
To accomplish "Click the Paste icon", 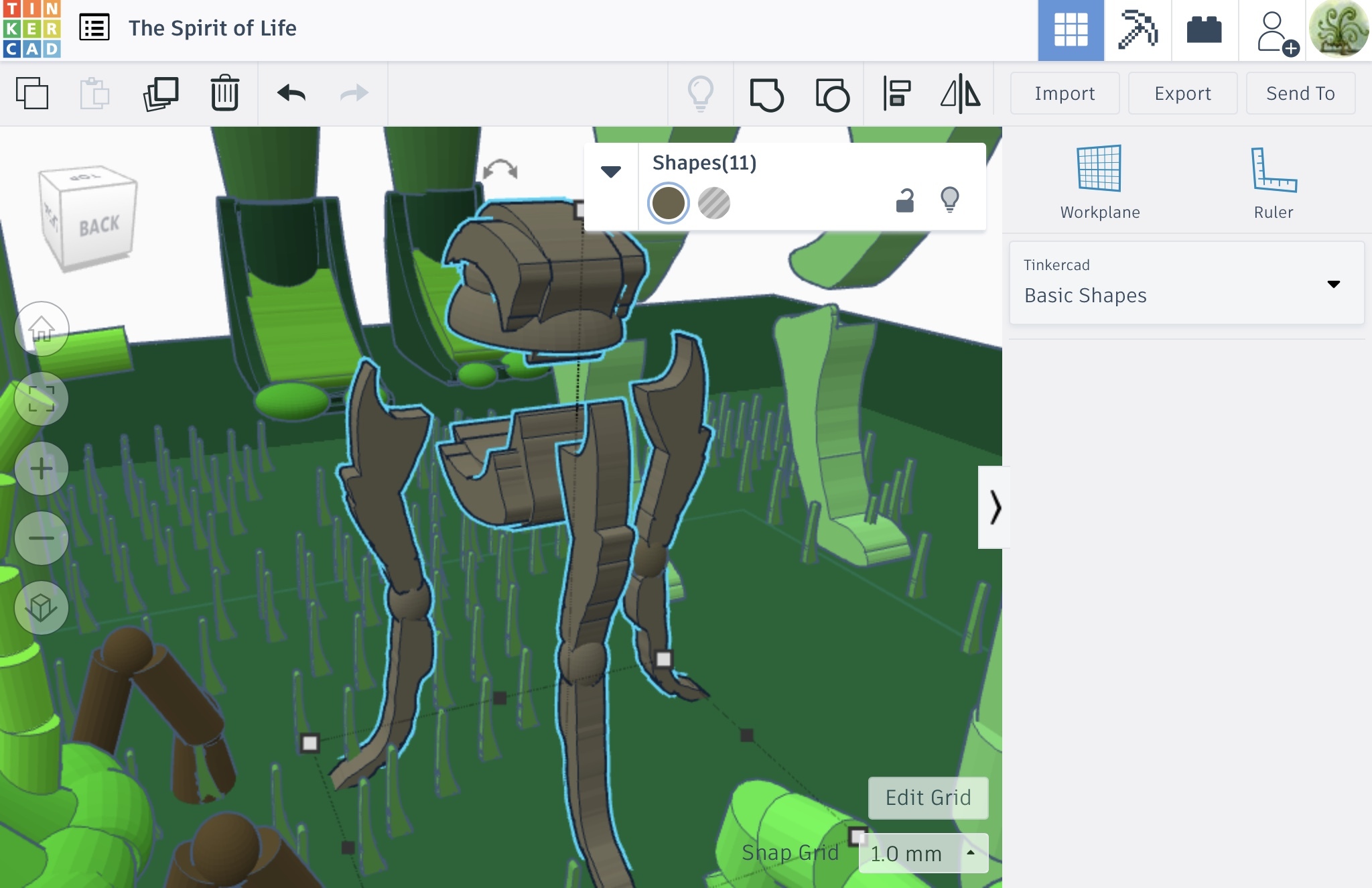I will (94, 93).
